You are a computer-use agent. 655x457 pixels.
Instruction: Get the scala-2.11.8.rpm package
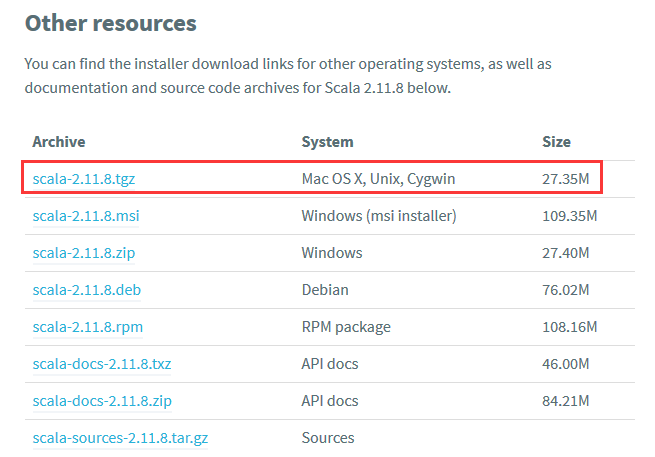pyautogui.click(x=88, y=327)
